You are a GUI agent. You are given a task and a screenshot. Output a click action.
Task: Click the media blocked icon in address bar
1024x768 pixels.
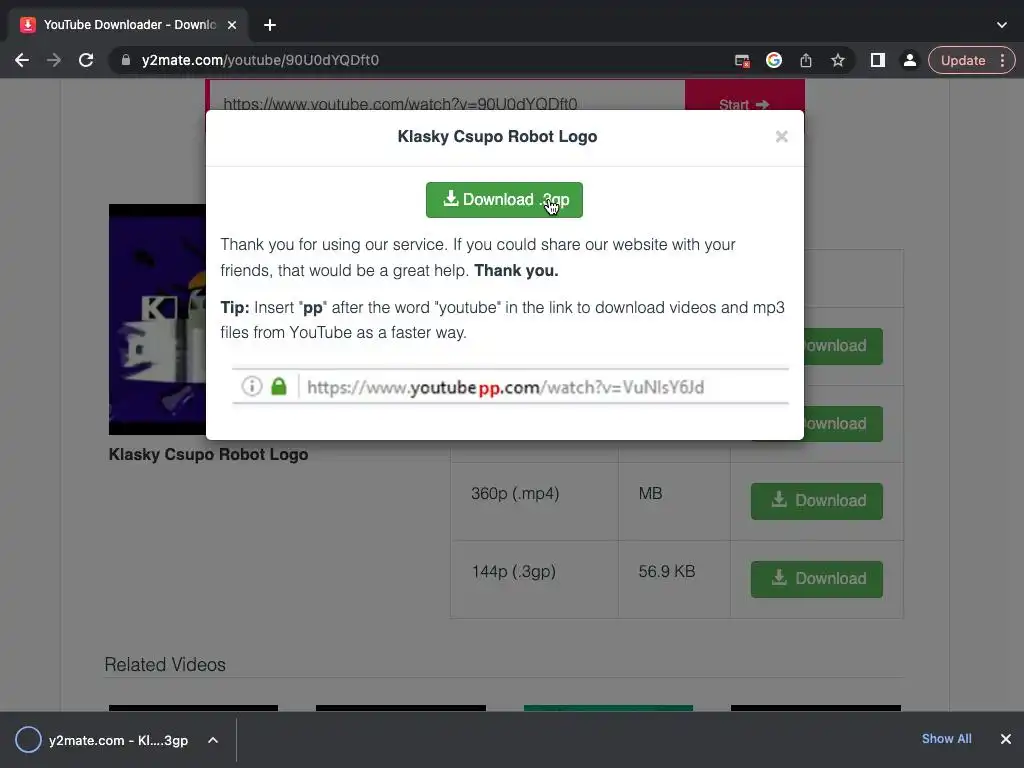[x=742, y=61]
